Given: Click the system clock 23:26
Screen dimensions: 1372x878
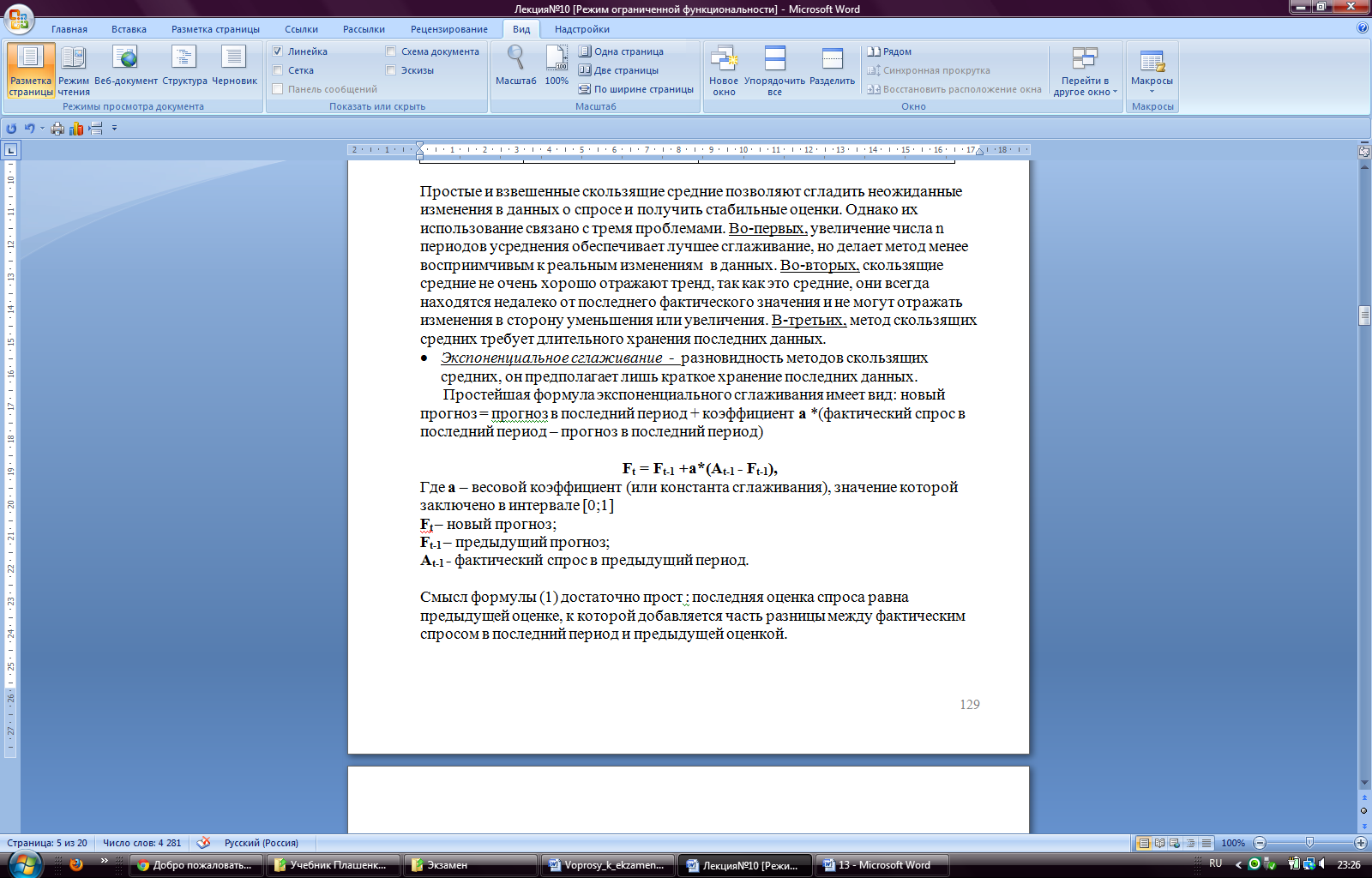Looking at the screenshot, I should click(x=1349, y=864).
